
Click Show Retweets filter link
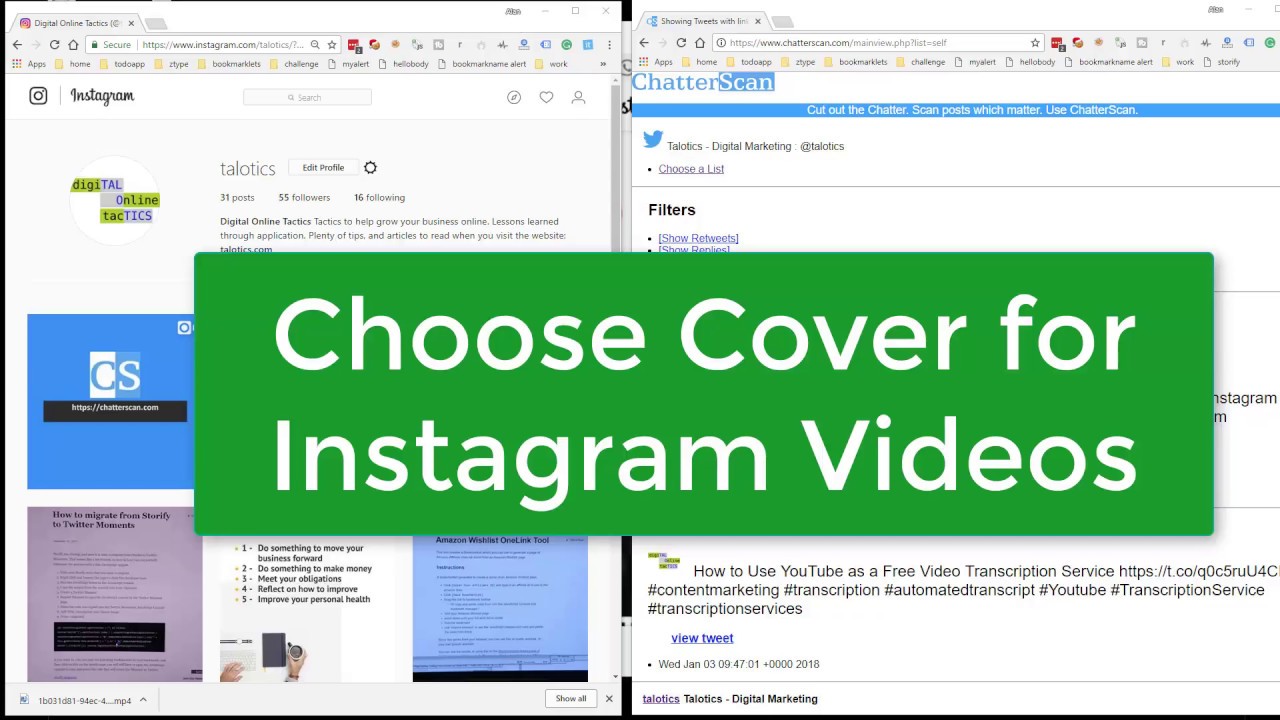tap(698, 238)
